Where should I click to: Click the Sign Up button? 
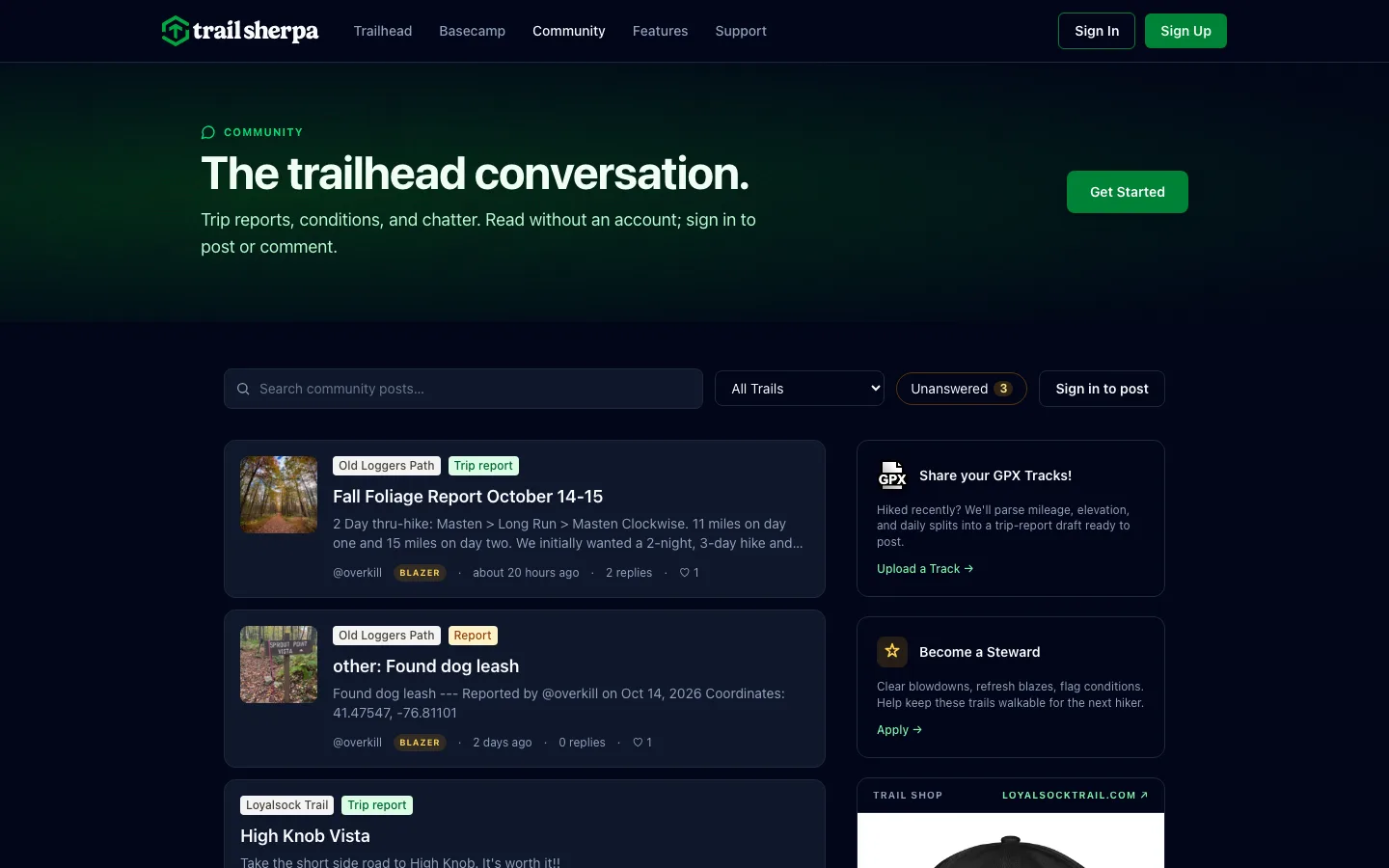pos(1185,31)
